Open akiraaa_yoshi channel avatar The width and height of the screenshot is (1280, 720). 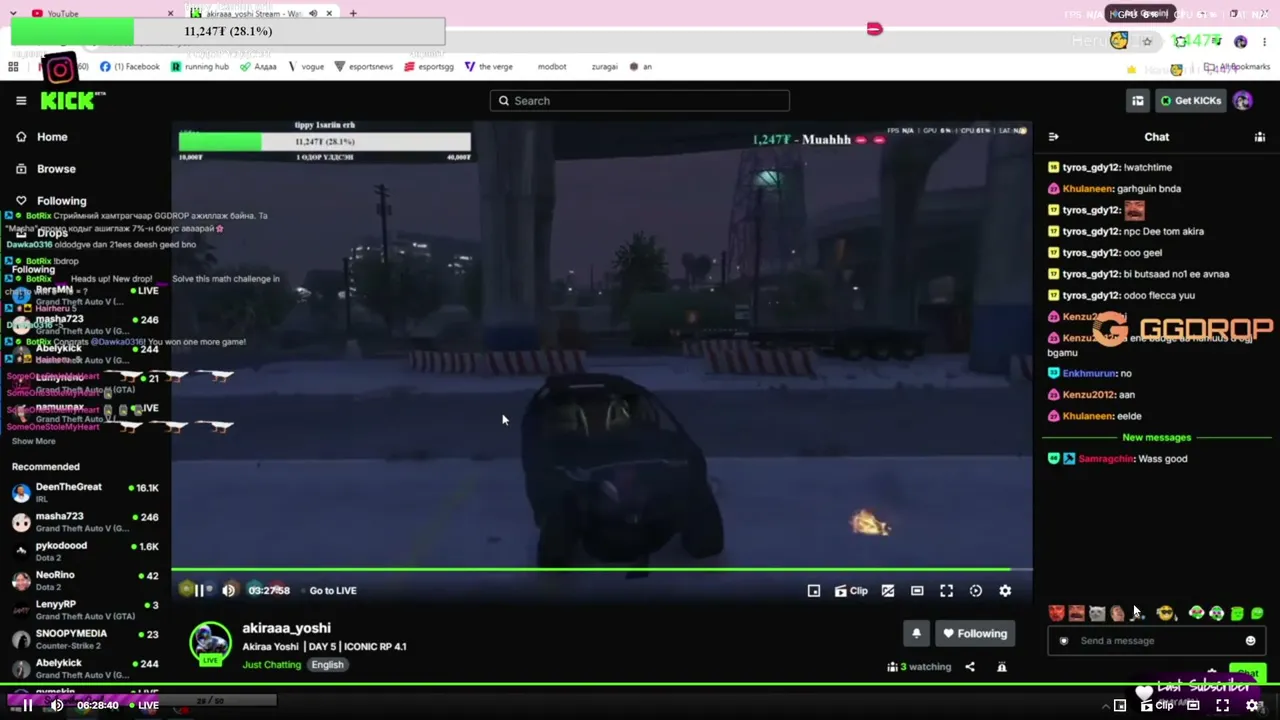pos(210,644)
